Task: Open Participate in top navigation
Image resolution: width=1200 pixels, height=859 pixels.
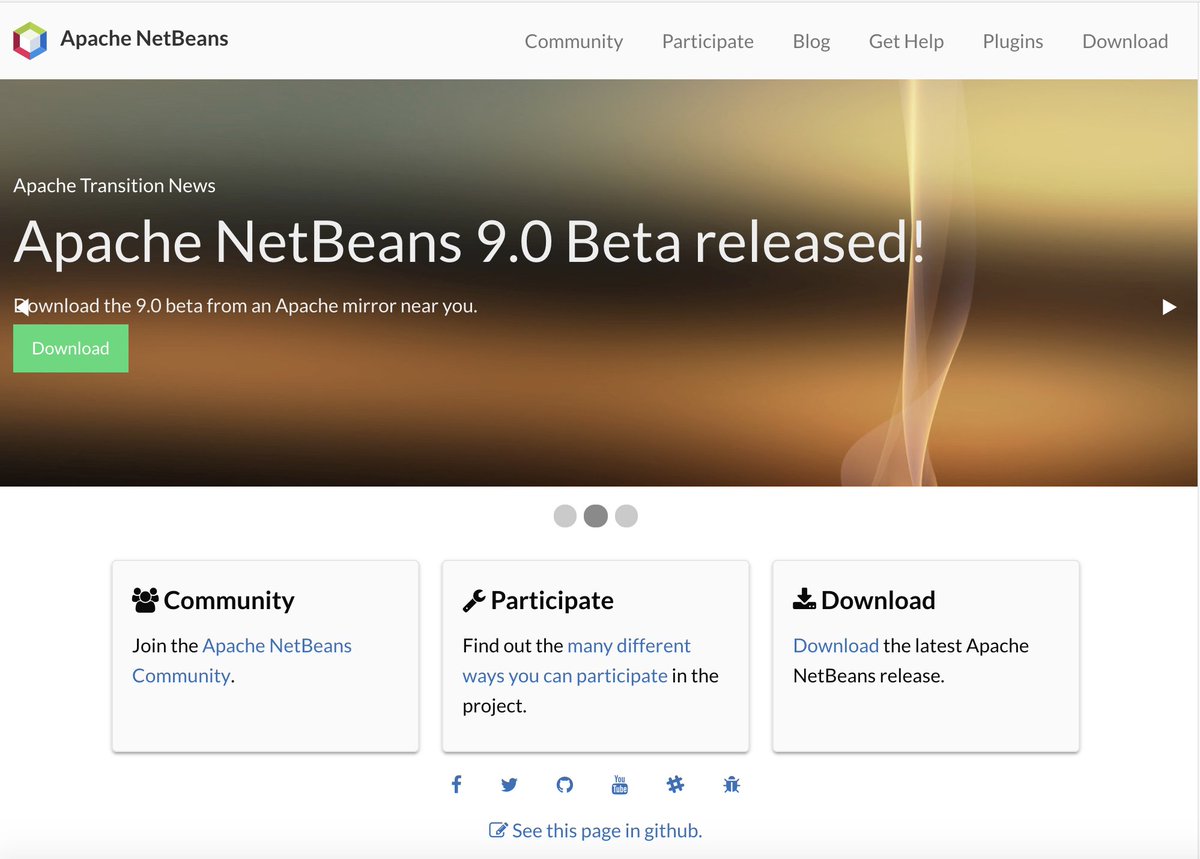Action: (x=708, y=41)
